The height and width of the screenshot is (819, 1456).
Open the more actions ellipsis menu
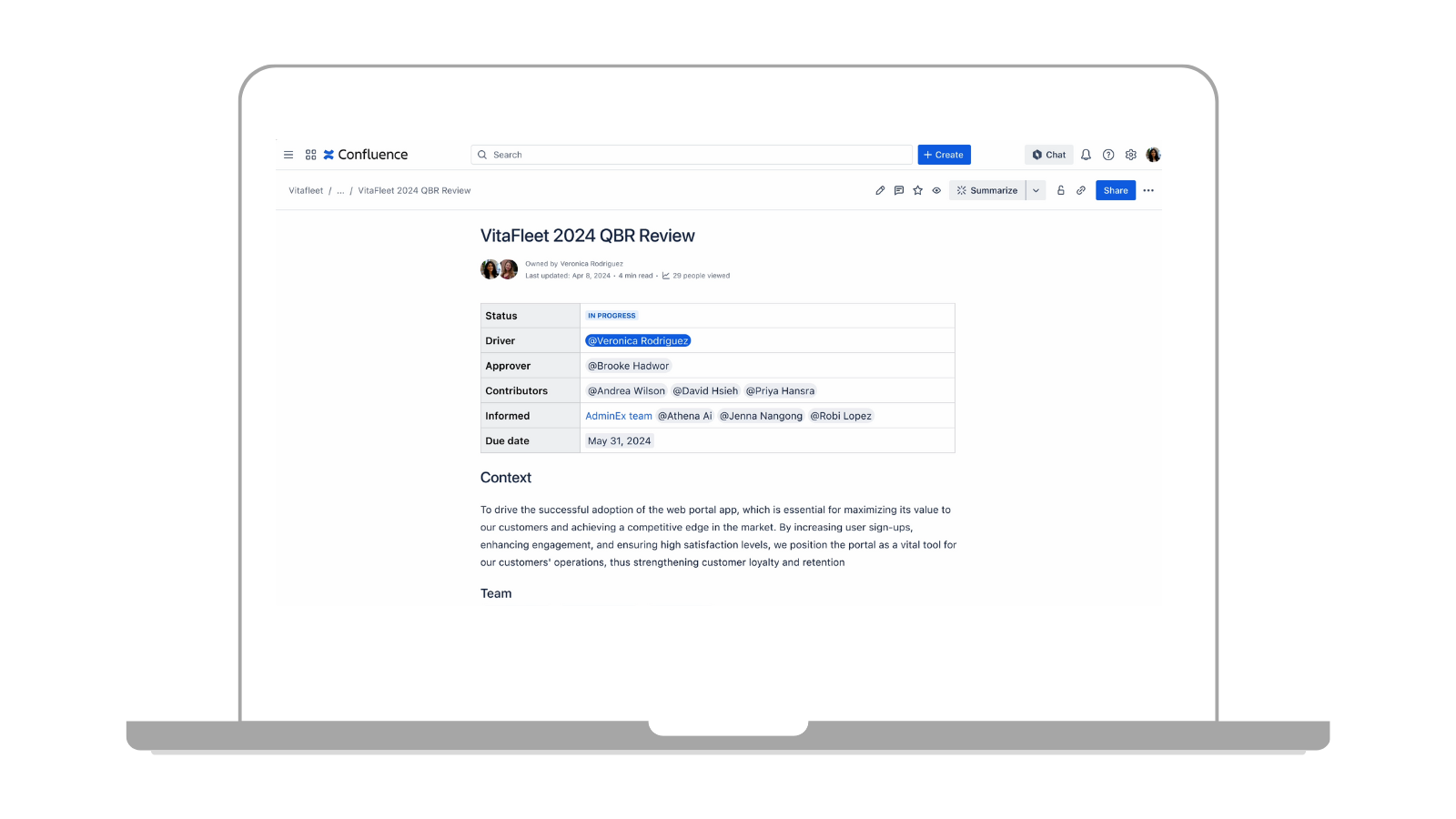point(1148,190)
